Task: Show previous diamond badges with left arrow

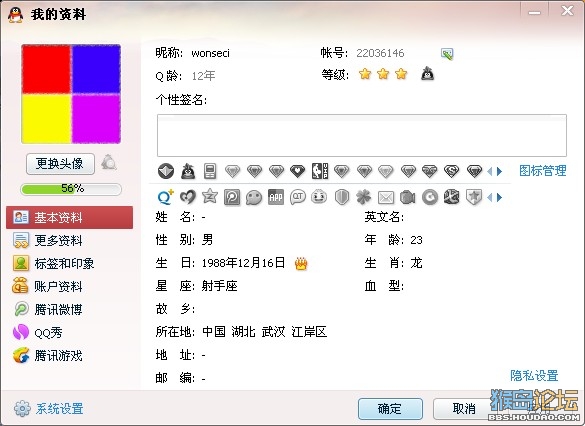Action: pos(490,172)
